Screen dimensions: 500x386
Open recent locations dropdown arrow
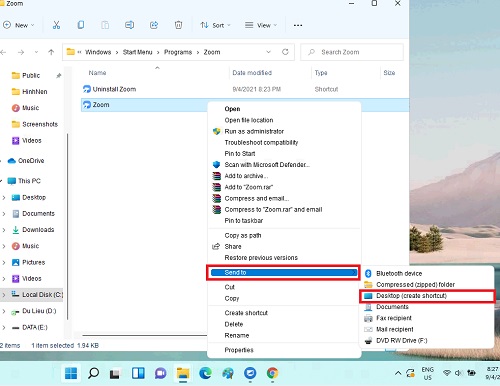(36, 52)
